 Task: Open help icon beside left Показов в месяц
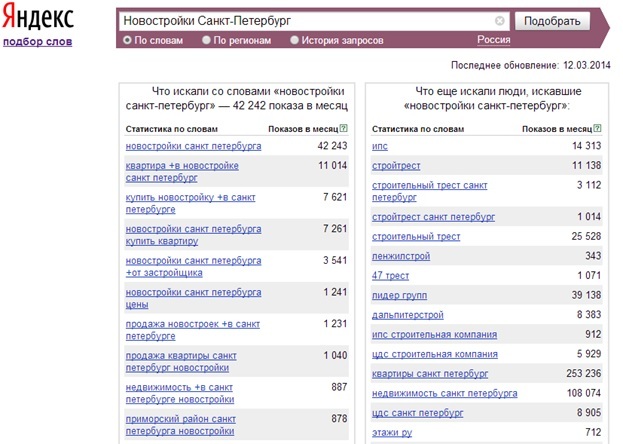coord(344,128)
